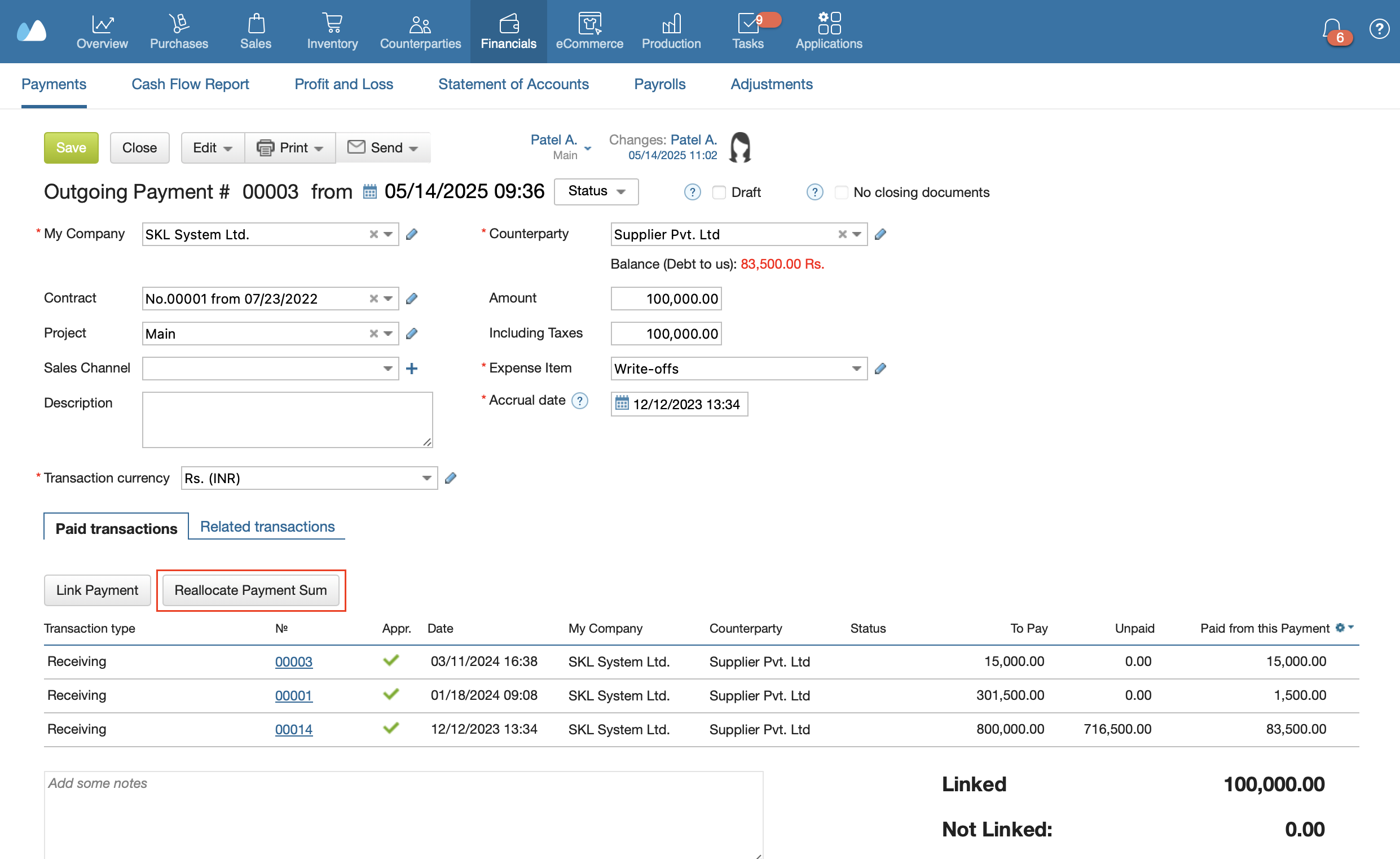Select the Paid transactions tab
The height and width of the screenshot is (859, 1400).
[116, 528]
